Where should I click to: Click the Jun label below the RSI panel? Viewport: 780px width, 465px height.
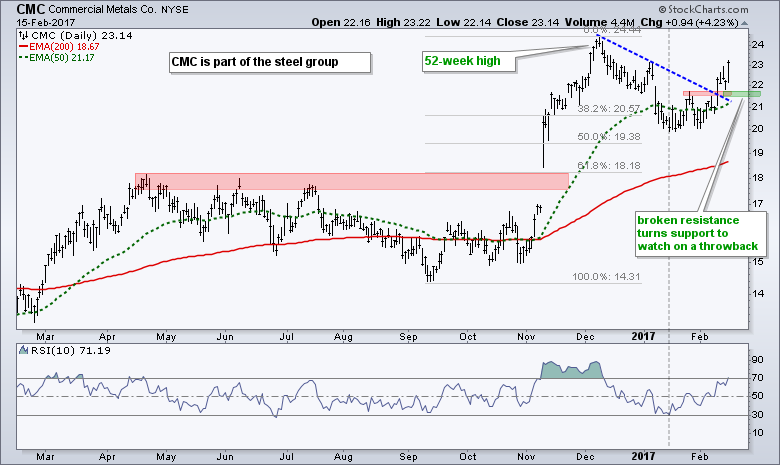225,457
